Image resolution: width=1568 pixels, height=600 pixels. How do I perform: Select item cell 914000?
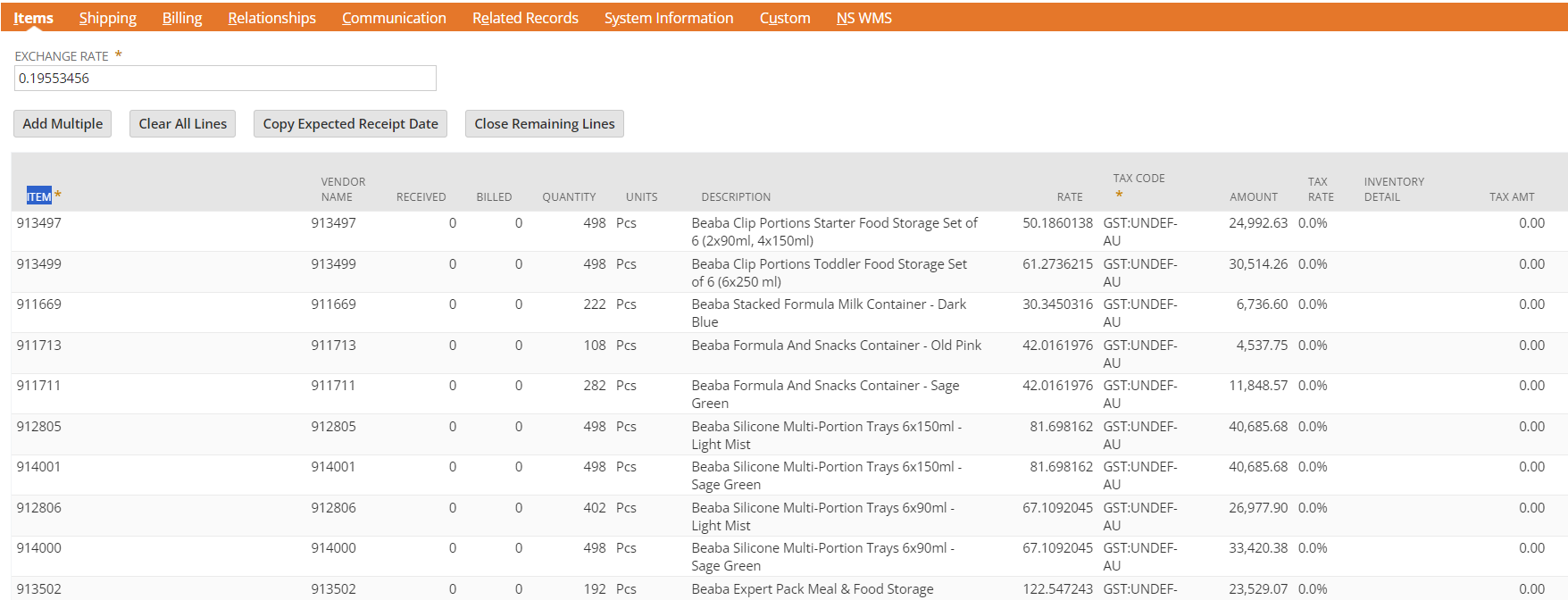click(39, 548)
